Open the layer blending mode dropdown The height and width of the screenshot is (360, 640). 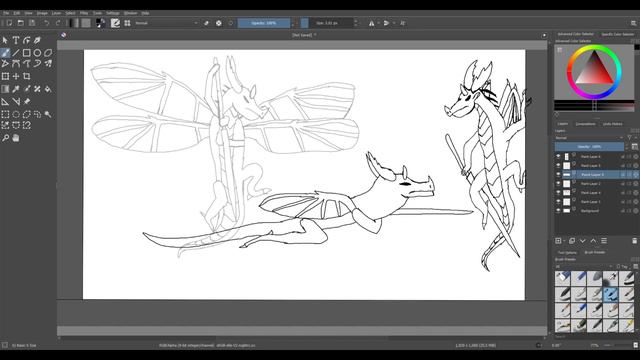tap(589, 138)
